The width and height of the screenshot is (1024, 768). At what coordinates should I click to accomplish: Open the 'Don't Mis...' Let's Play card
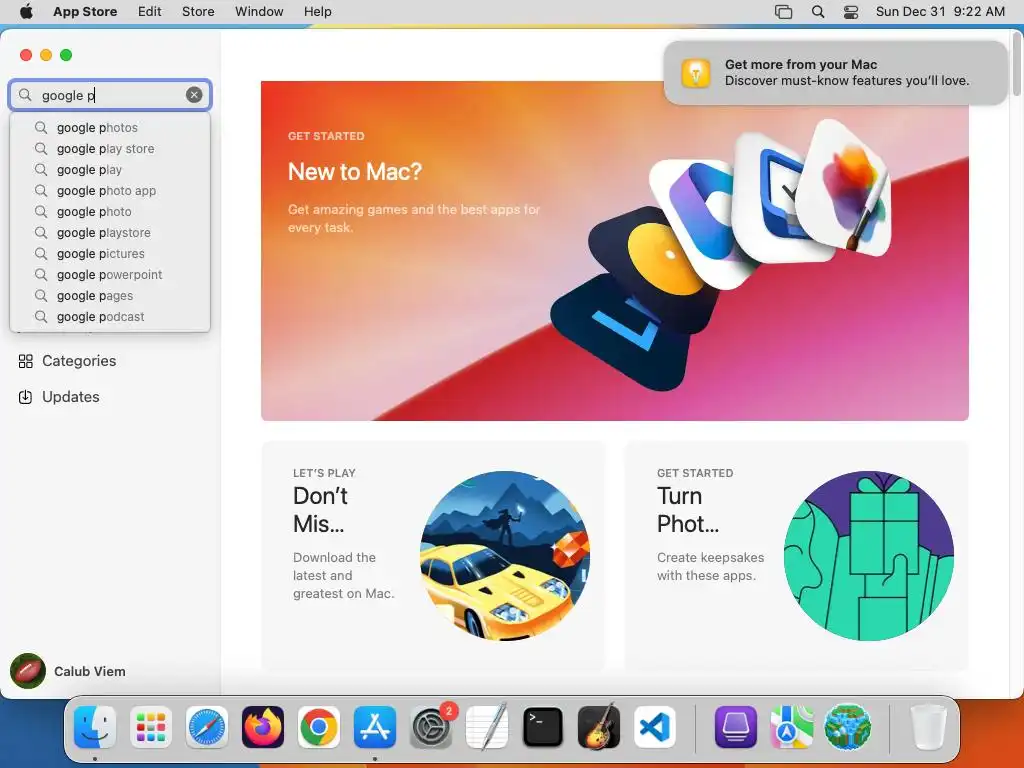click(x=434, y=555)
